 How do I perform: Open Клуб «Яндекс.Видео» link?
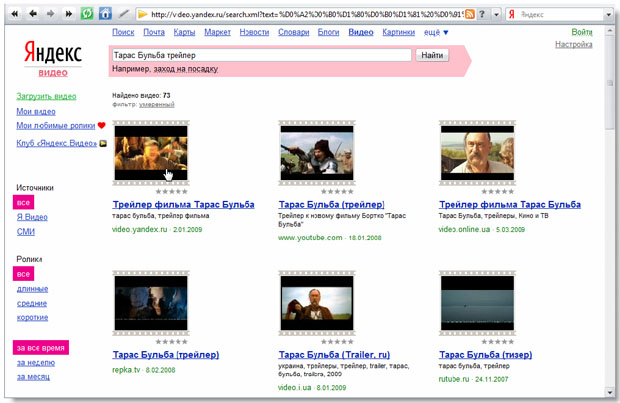click(57, 143)
